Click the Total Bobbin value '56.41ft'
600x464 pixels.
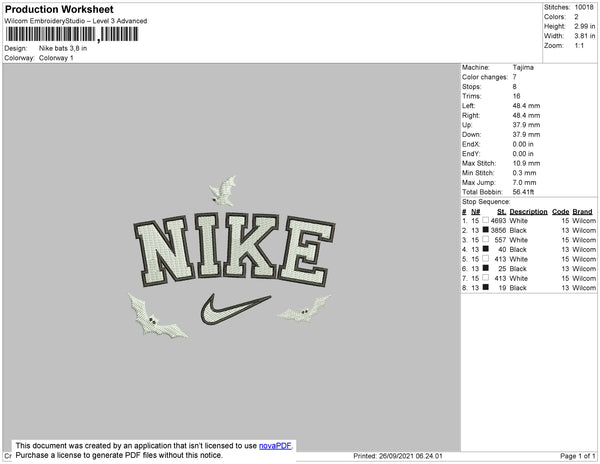tap(523, 192)
